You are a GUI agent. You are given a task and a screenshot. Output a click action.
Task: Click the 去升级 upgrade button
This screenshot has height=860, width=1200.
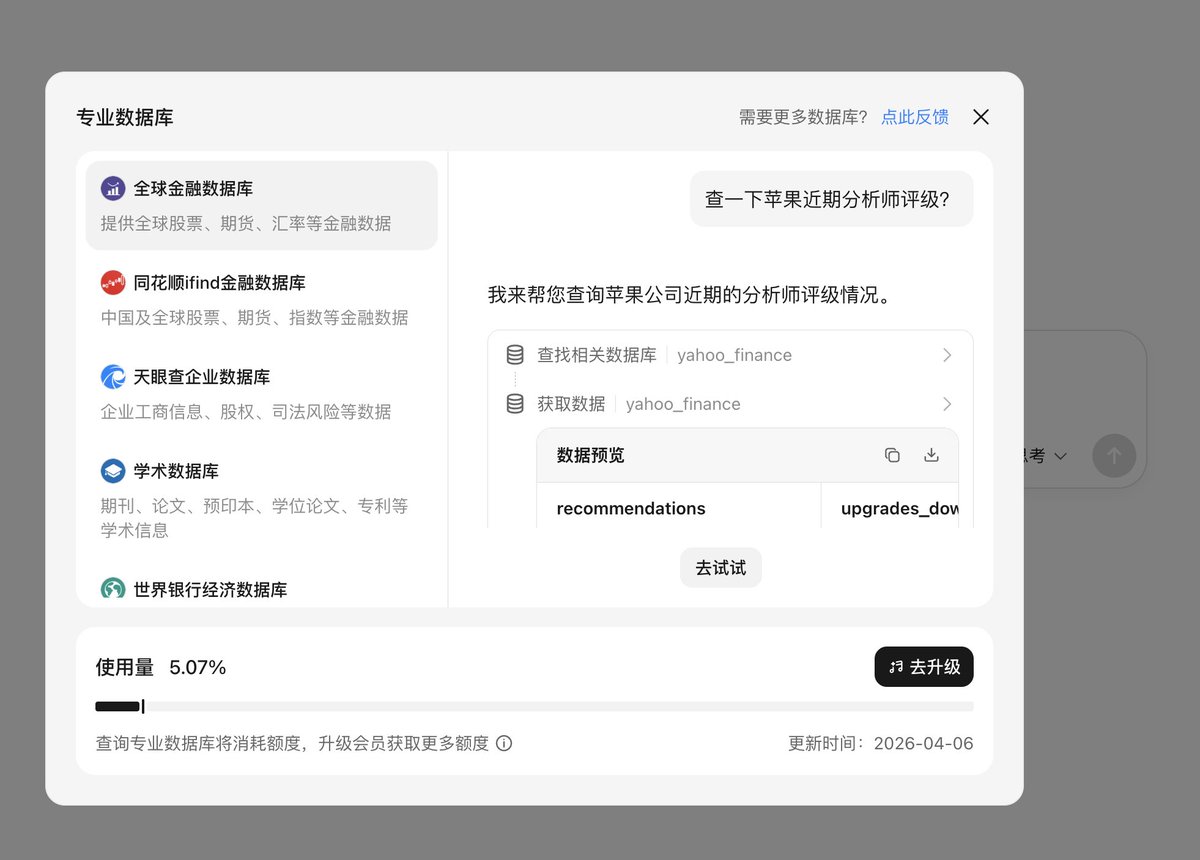924,667
